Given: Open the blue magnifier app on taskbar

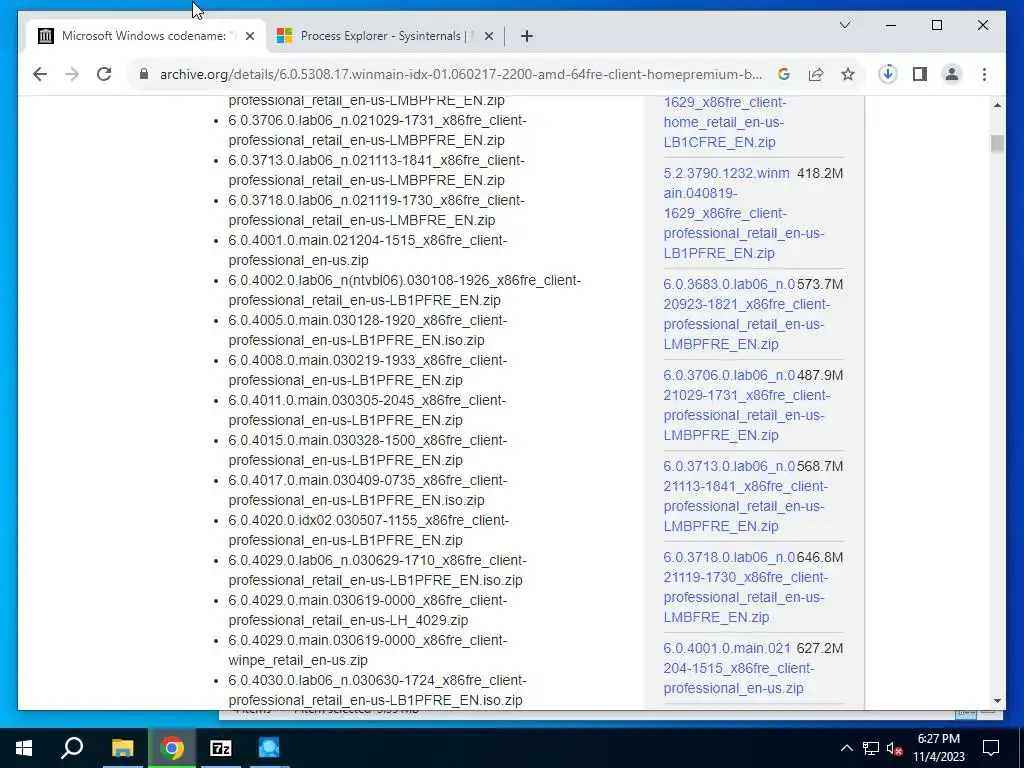Looking at the screenshot, I should pos(269,748).
